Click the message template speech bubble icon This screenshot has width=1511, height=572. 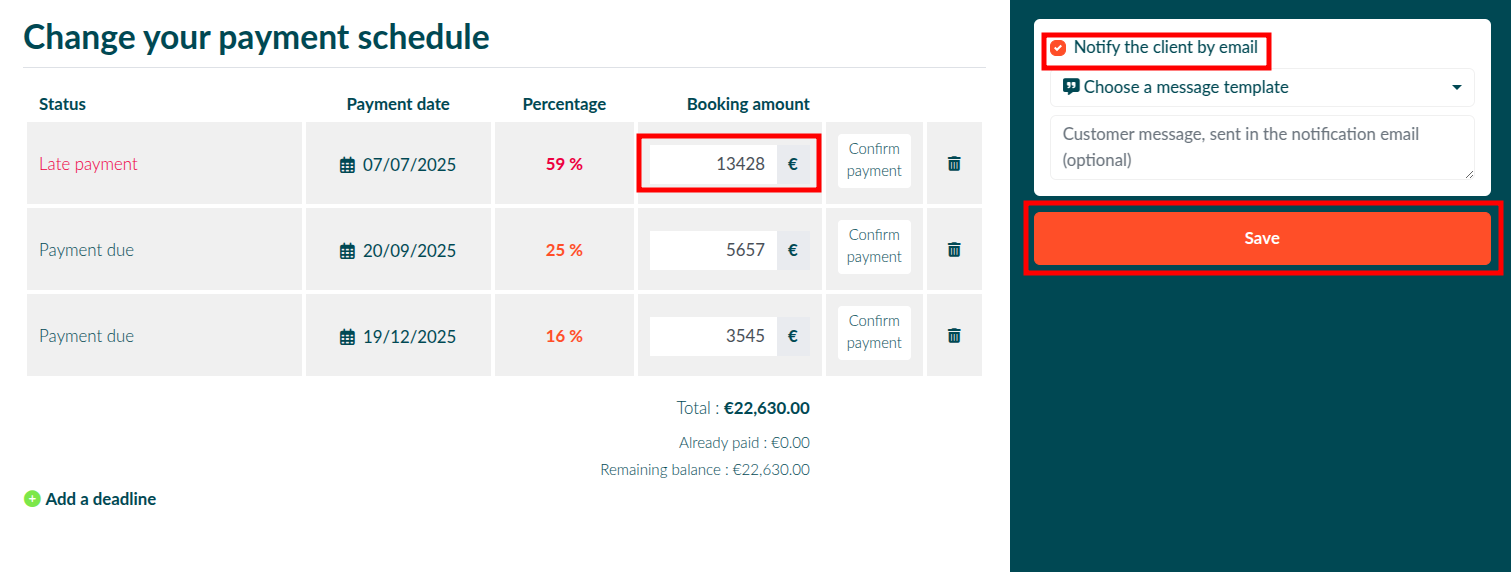1071,87
